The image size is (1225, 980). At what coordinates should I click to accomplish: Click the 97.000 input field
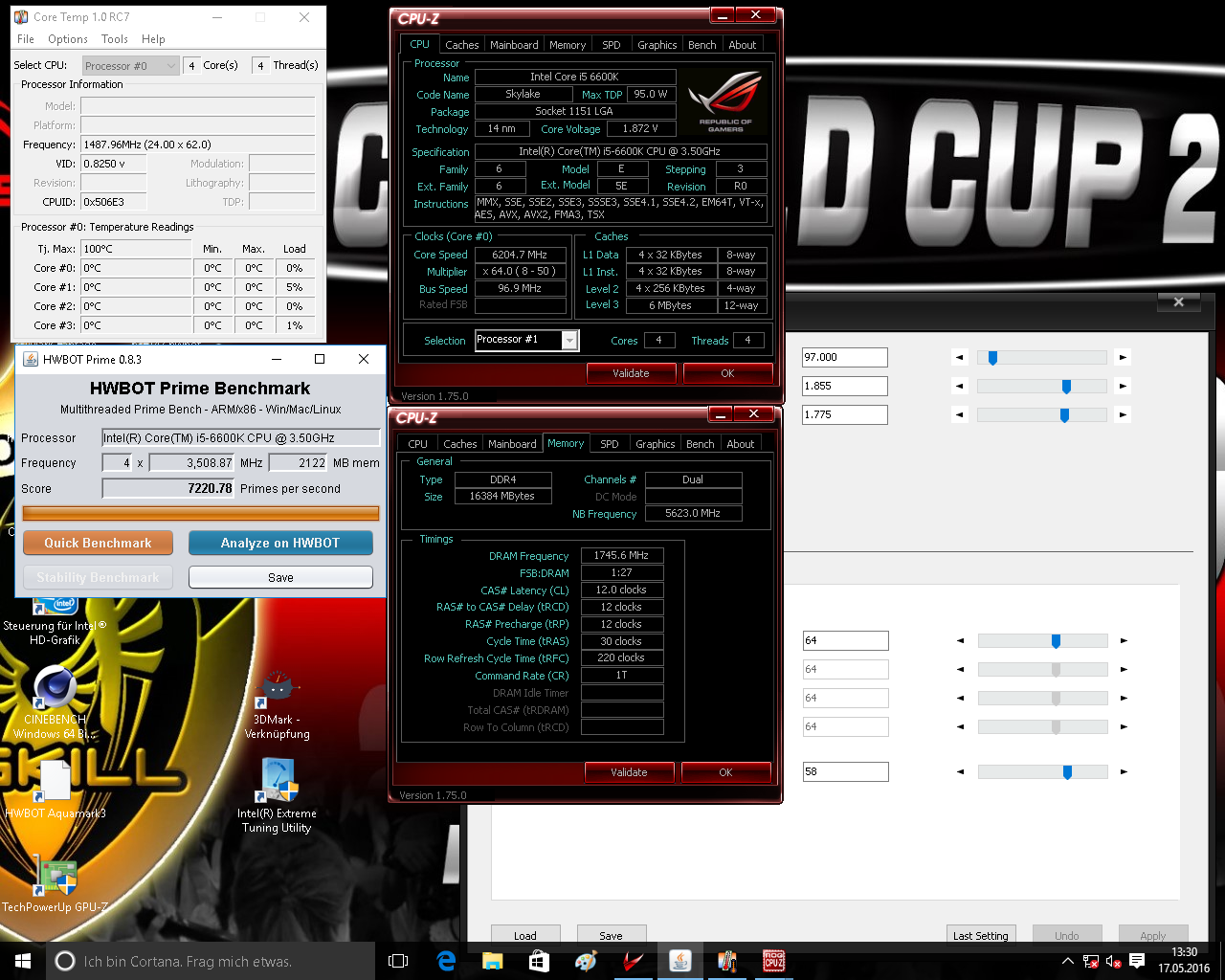tap(845, 357)
